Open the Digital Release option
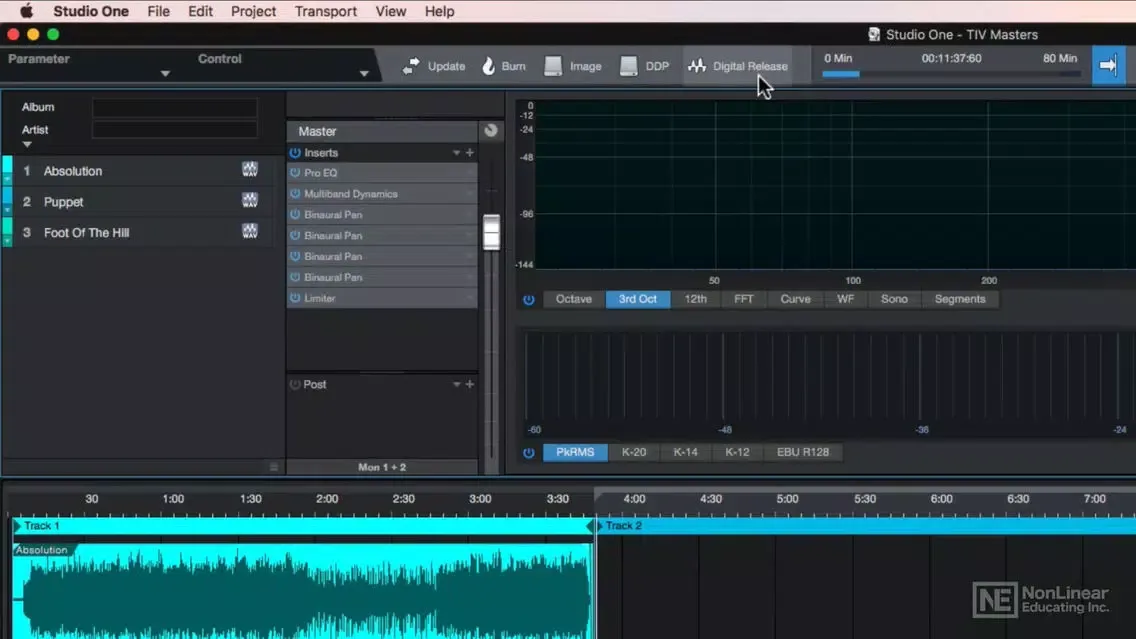This screenshot has height=639, width=1136. pyautogui.click(x=738, y=66)
